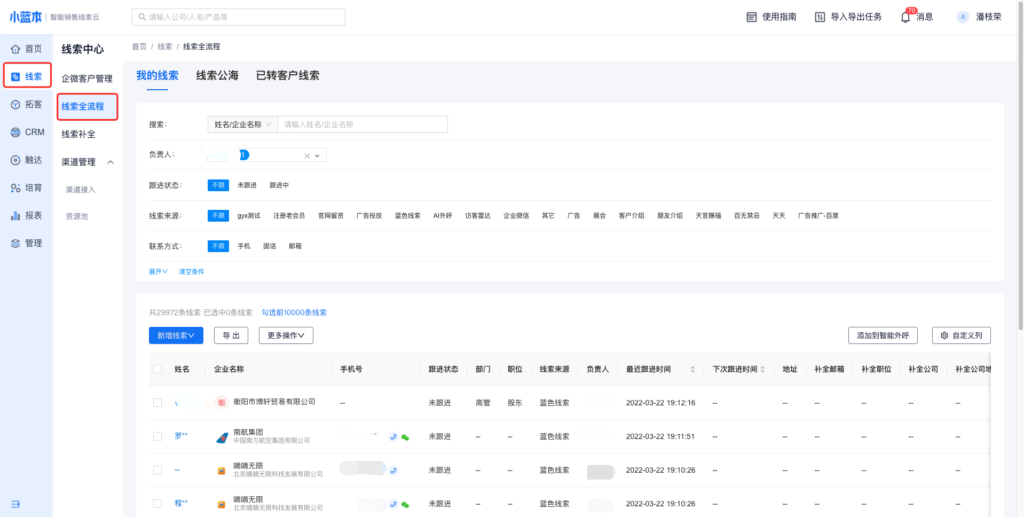Expand the 更多操作 dropdown

point(286,336)
